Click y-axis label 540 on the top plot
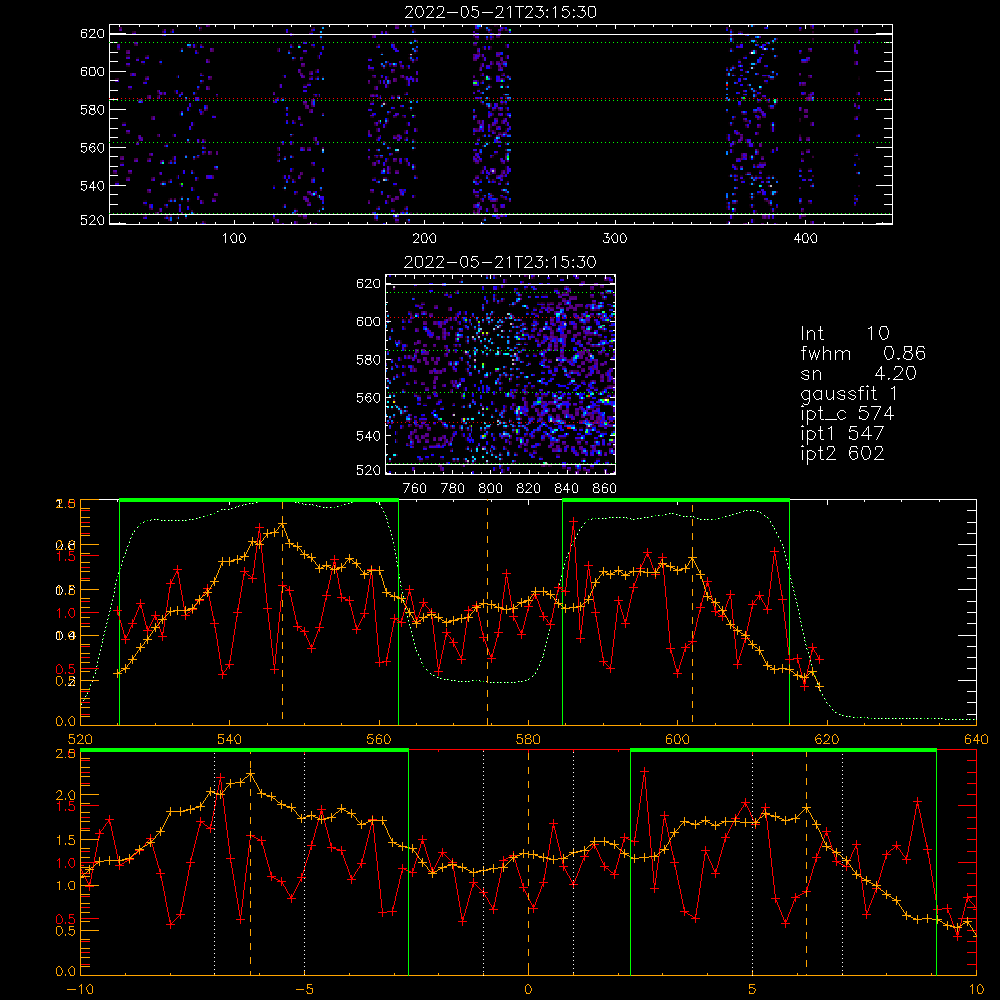Screen dimensions: 1000x1000 pos(92,186)
